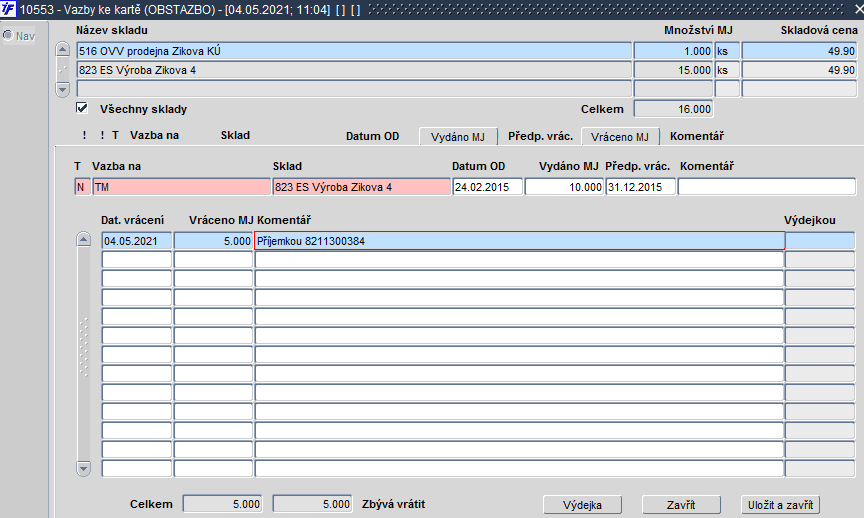Click the empty Komentář field beside 31.12.2015
Screen dimensions: 864x518
767,187
